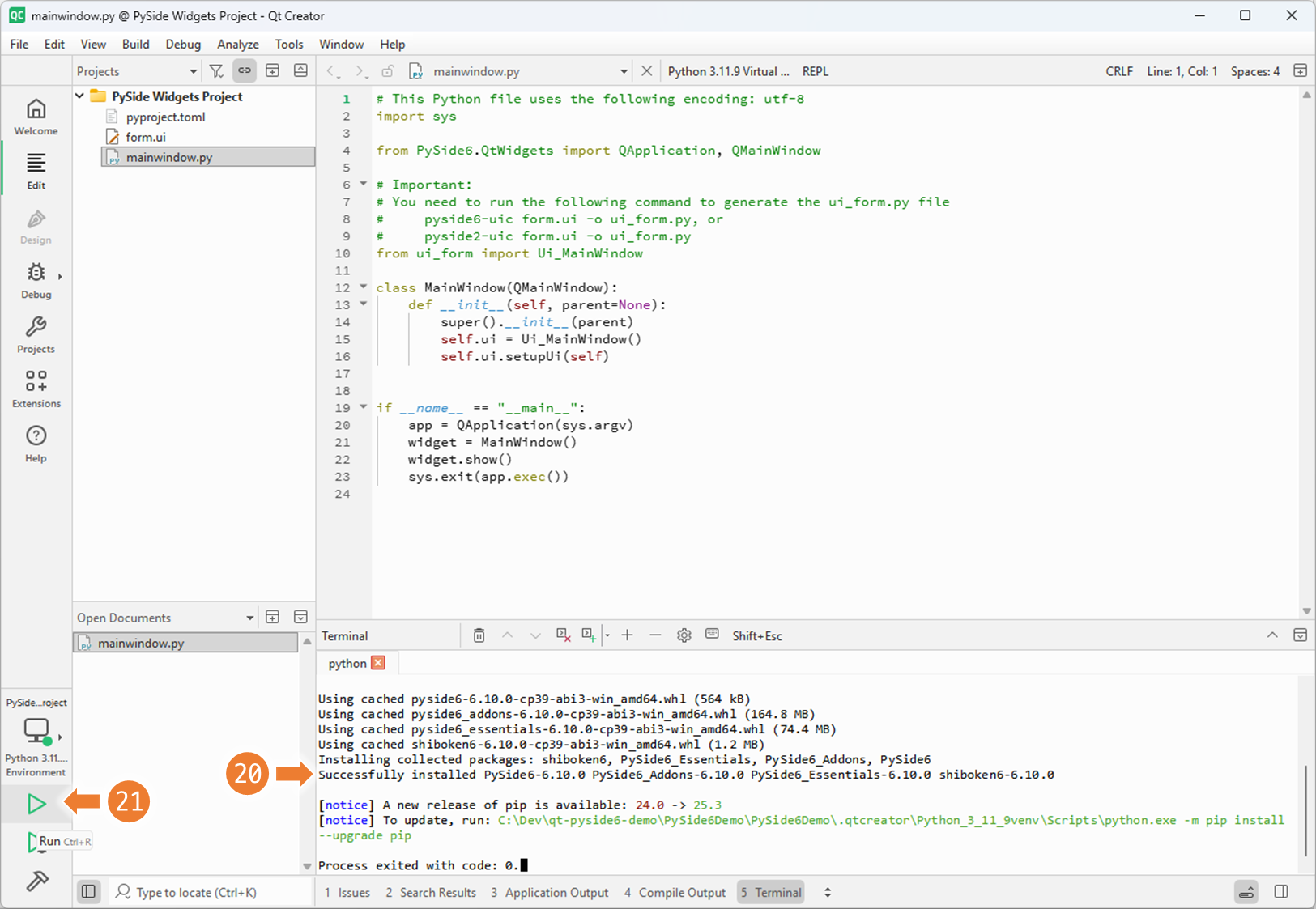The height and width of the screenshot is (909, 1316).
Task: Open the mainwindow.py document dropdown
Action: click(x=518, y=71)
